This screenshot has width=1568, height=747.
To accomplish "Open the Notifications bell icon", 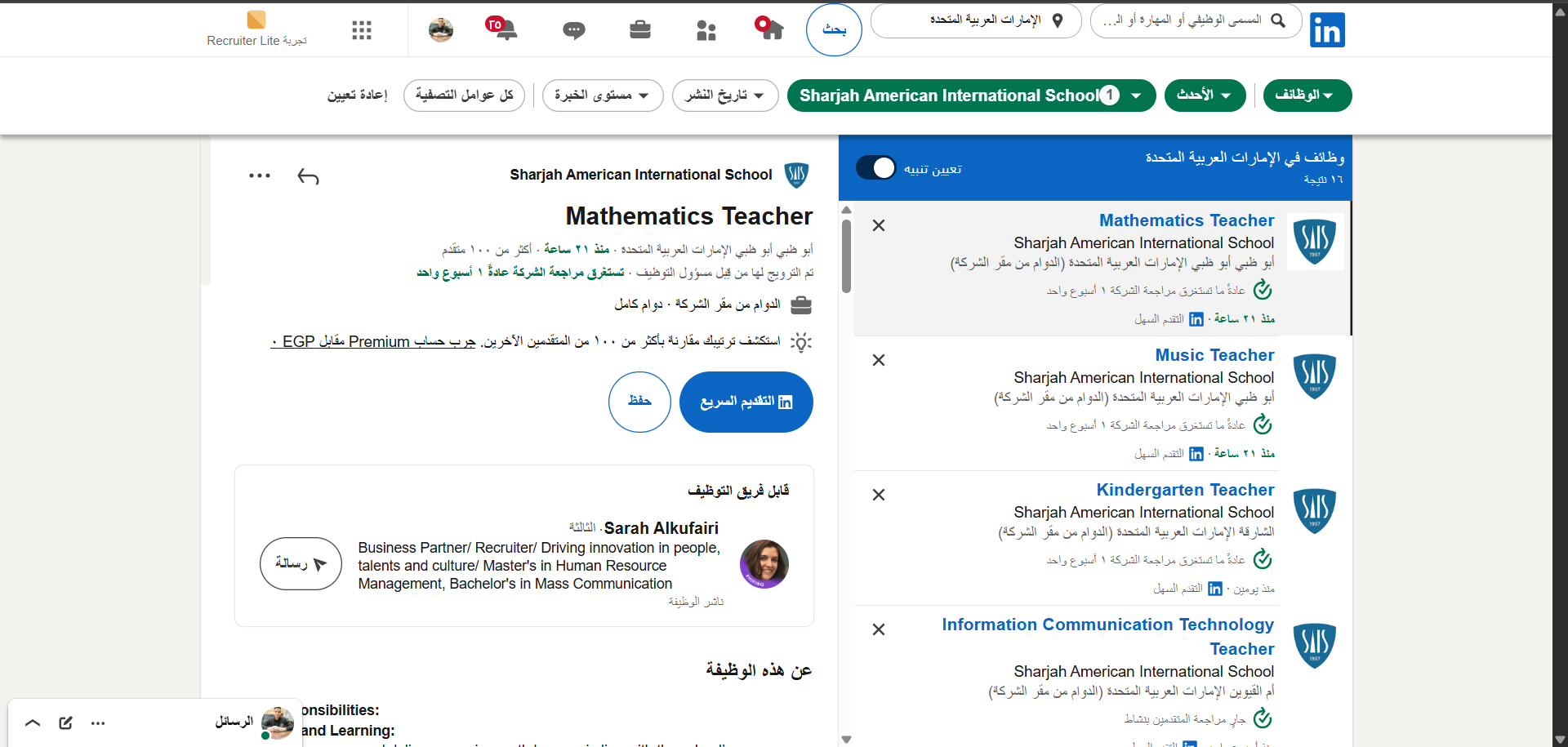I will point(502,29).
